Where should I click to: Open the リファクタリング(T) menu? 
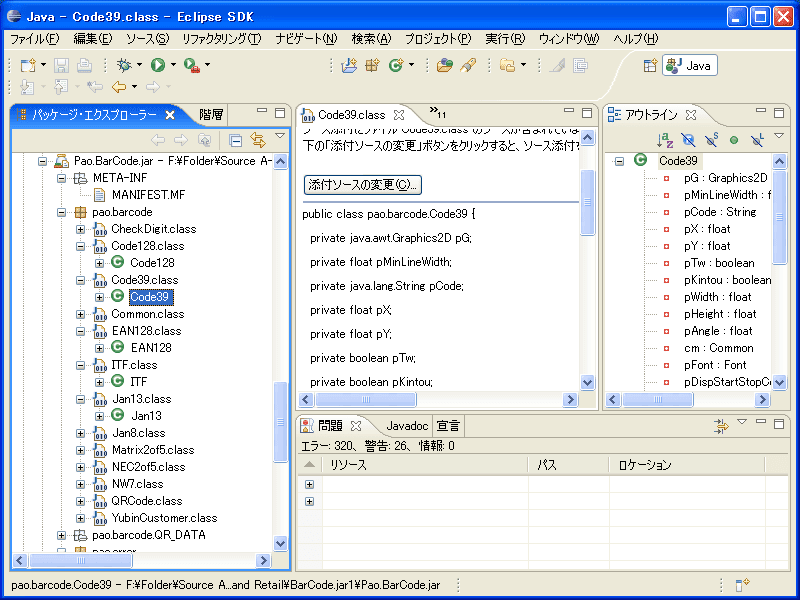point(221,39)
